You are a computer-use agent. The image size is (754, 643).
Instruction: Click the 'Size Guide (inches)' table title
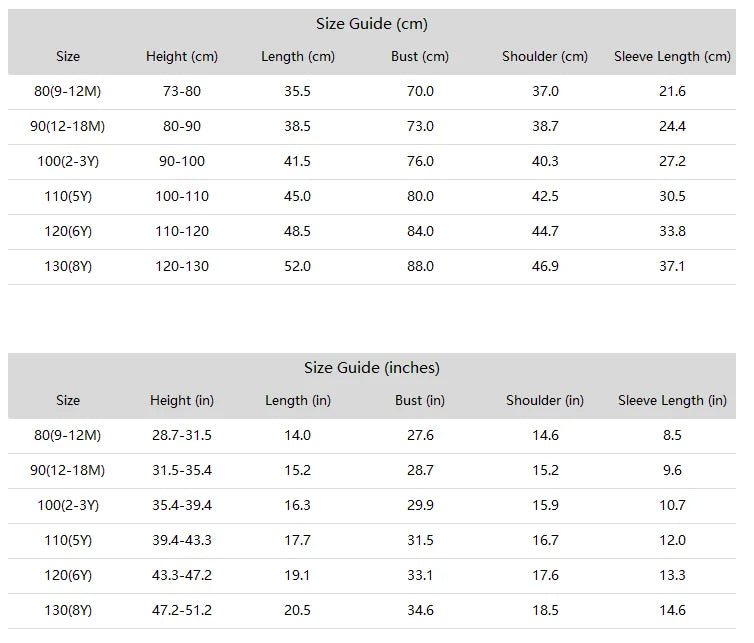point(372,367)
